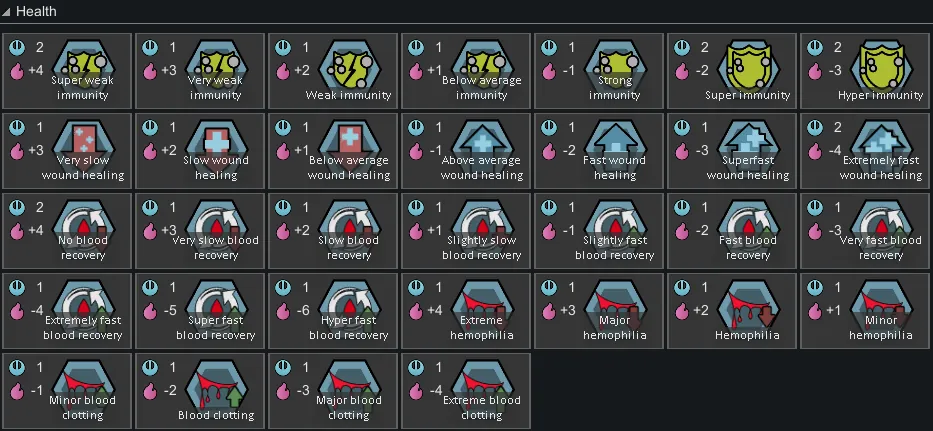Select the Super weak immunity gene

click(x=67, y=71)
